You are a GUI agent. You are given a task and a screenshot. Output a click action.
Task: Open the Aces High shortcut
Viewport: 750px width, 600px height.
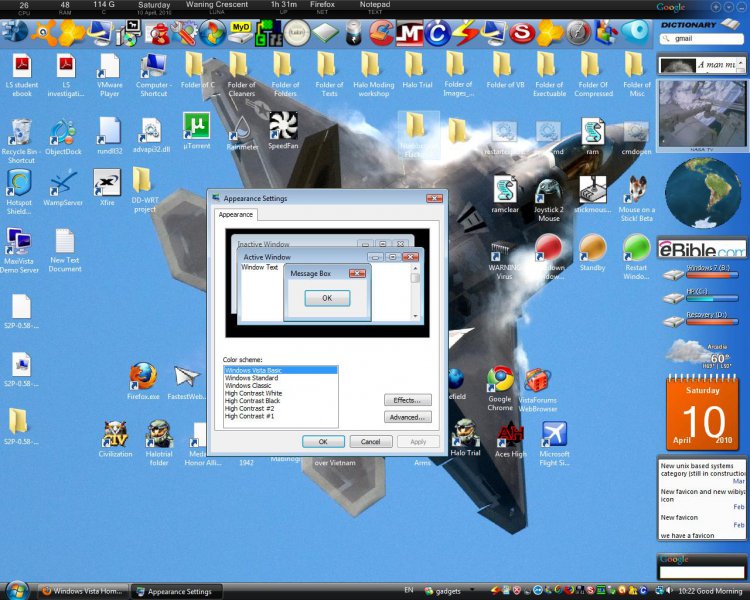click(510, 439)
